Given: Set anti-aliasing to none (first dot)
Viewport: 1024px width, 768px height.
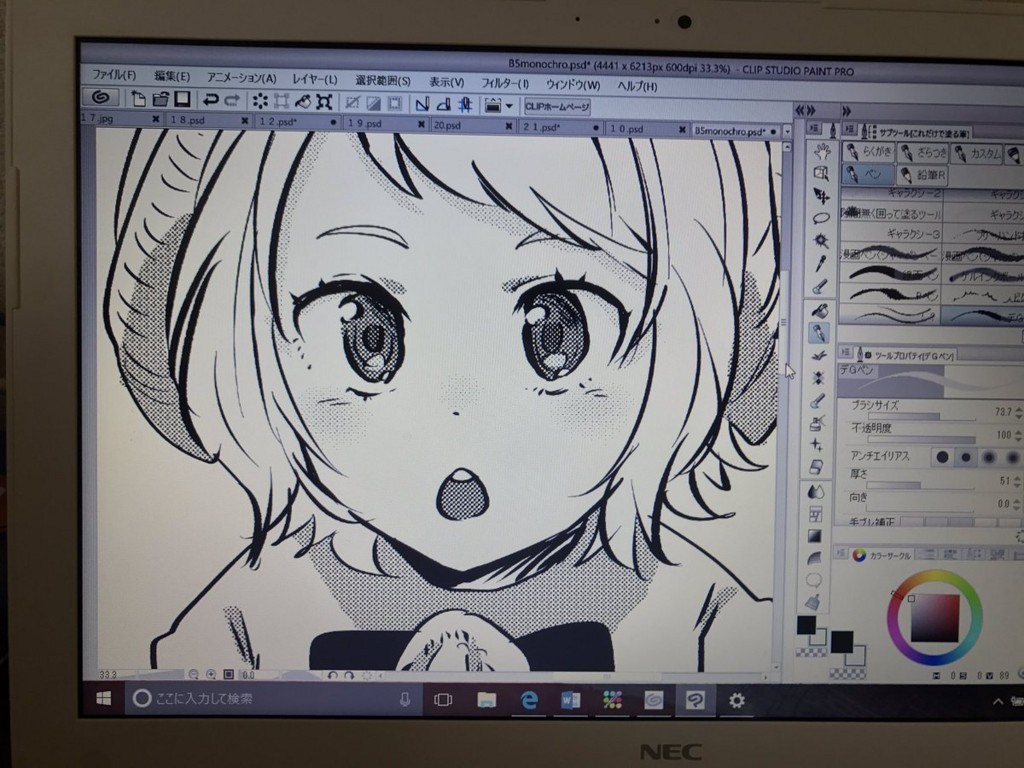Looking at the screenshot, I should tap(942, 457).
